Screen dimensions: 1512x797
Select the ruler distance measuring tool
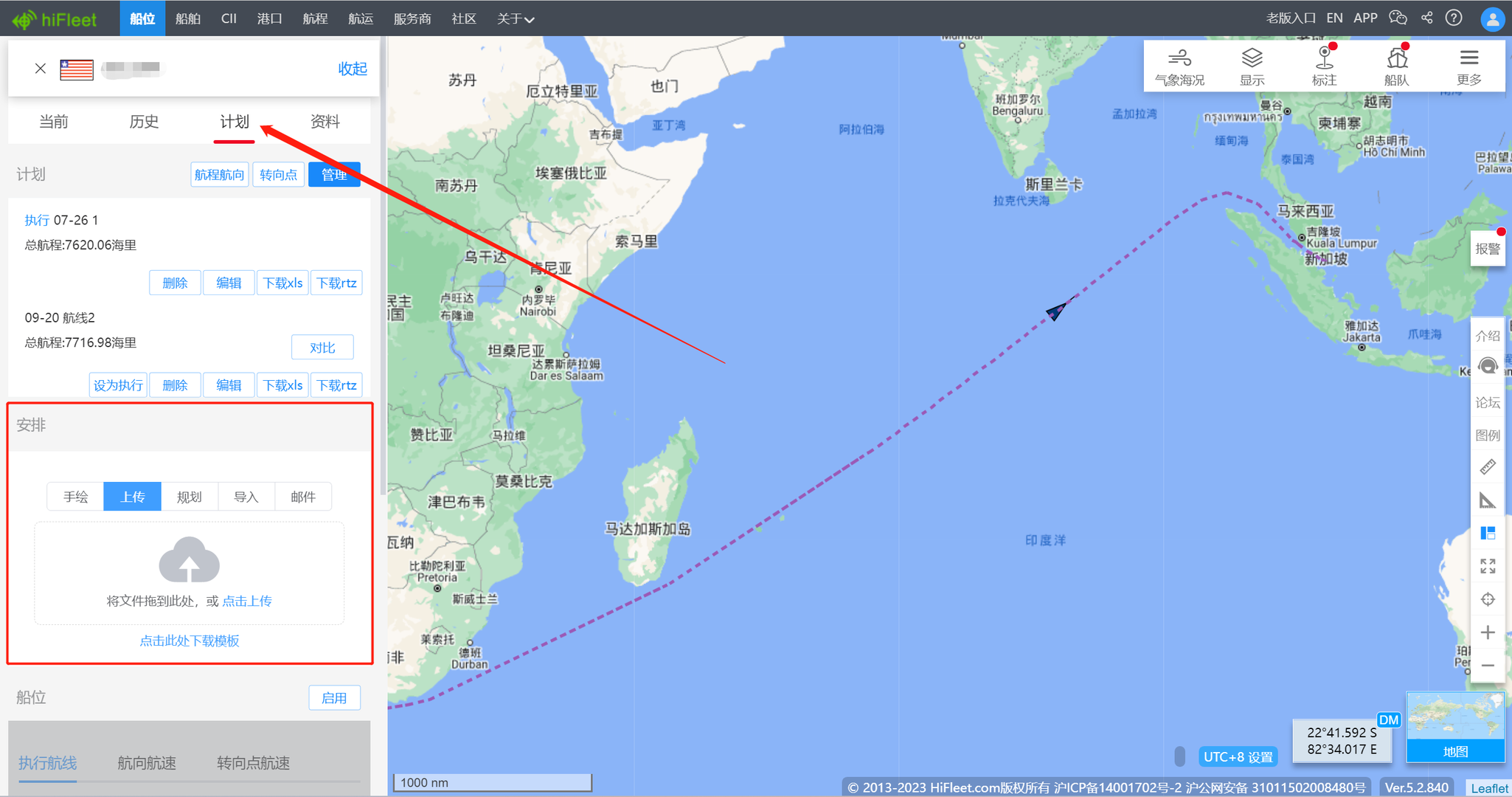[1488, 467]
